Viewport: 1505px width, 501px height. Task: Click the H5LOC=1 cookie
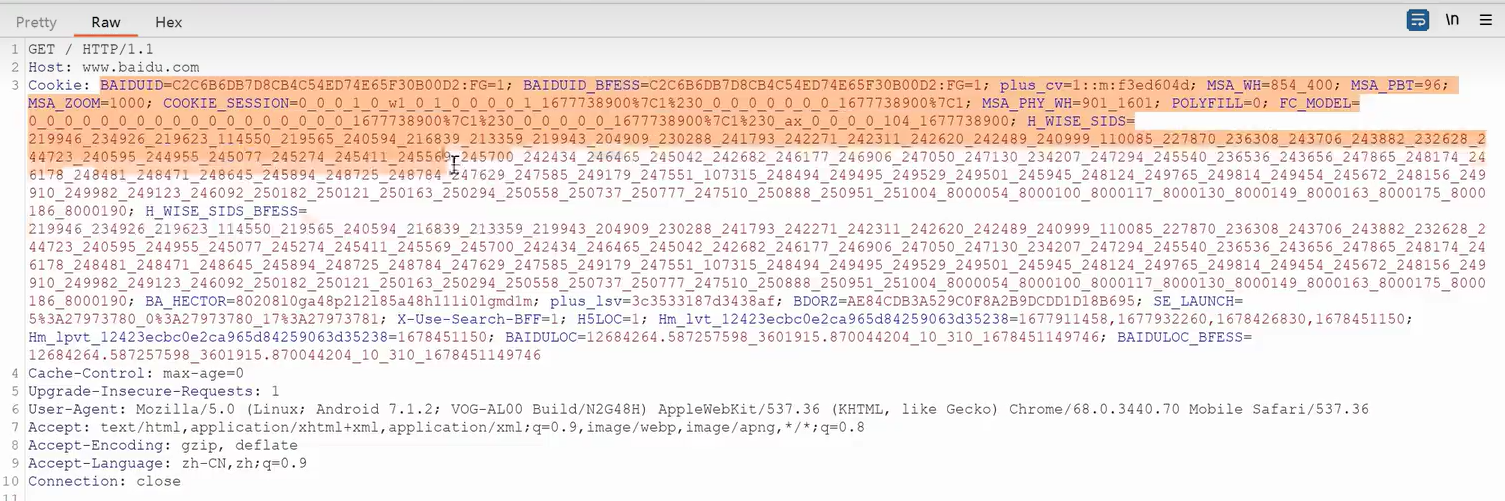pyautogui.click(x=610, y=319)
